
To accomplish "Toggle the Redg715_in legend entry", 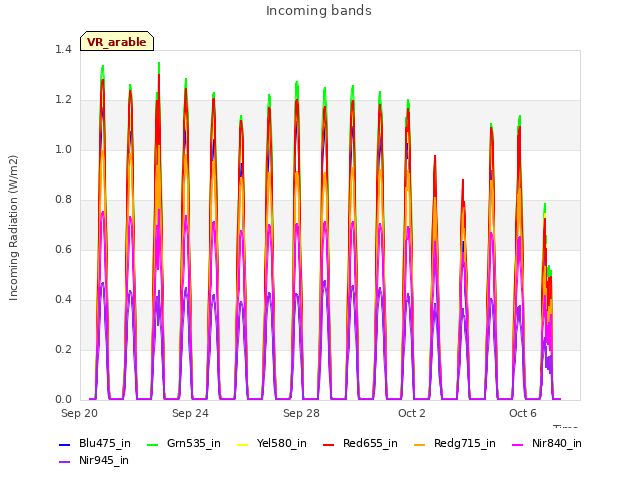I will tap(455, 443).
